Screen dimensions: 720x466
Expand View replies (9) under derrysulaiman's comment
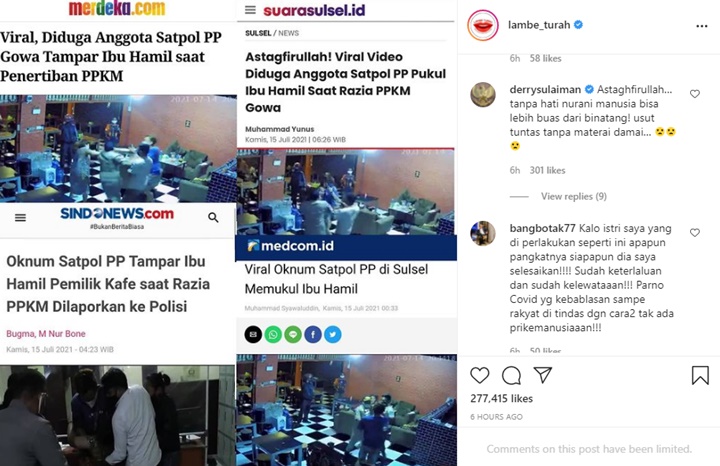[x=574, y=197]
